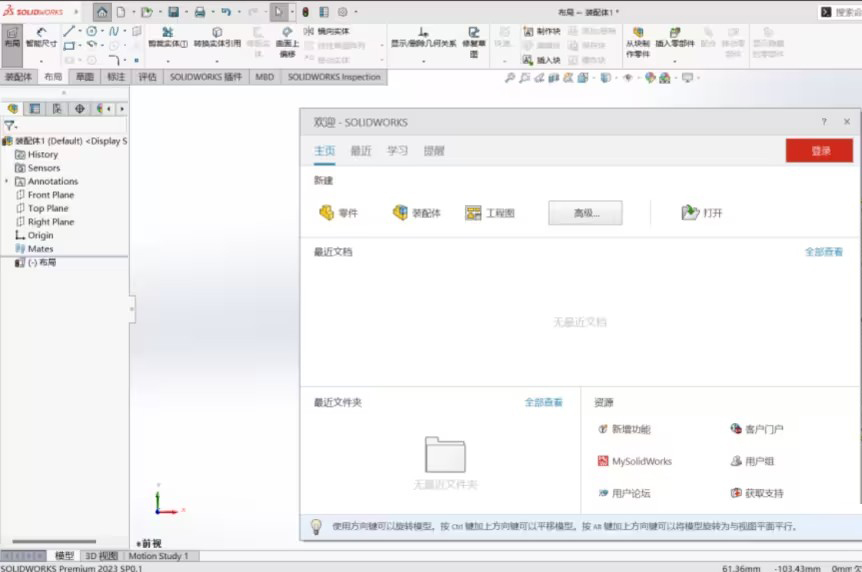Open Options gear in top toolbar
The image size is (862, 572).
pos(343,12)
